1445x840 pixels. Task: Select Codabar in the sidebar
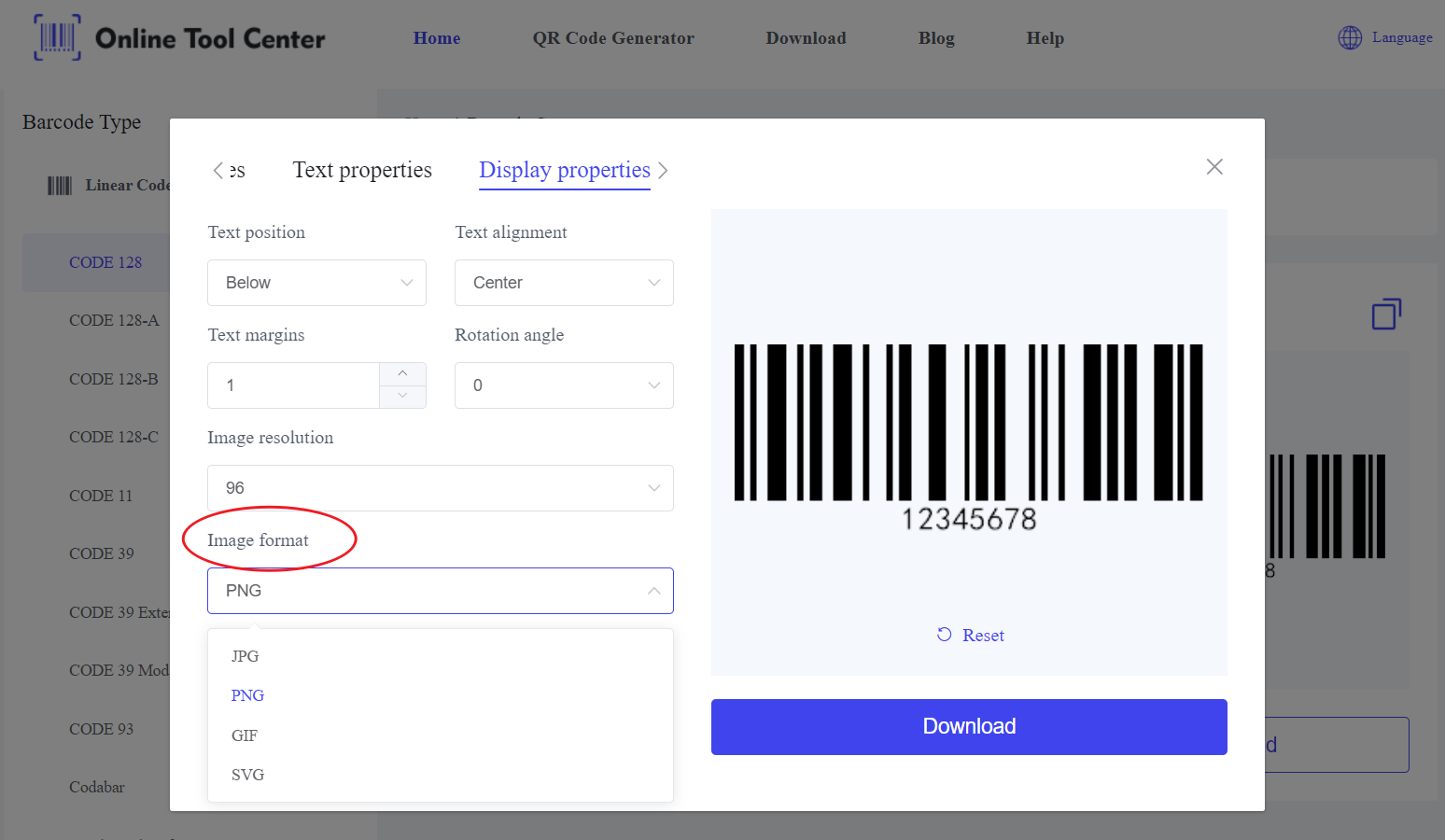tap(97, 787)
